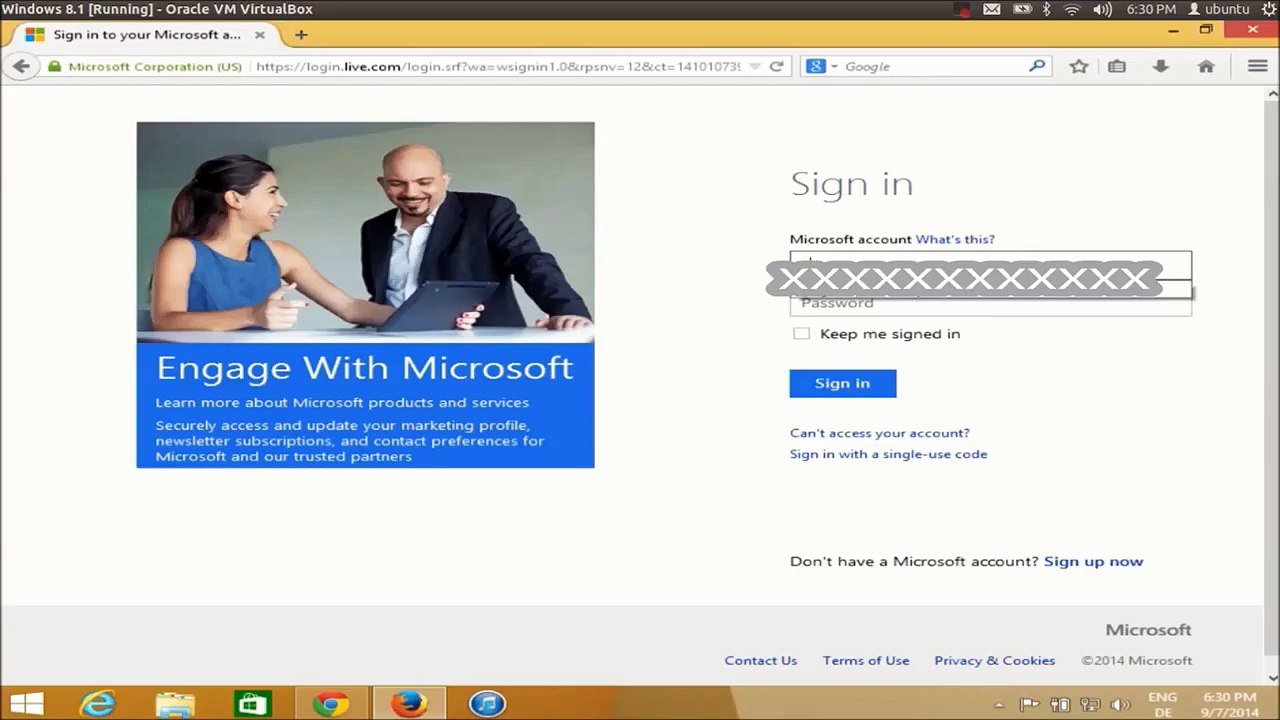
Task: Click the Windows network tray icon
Action: 1090,704
